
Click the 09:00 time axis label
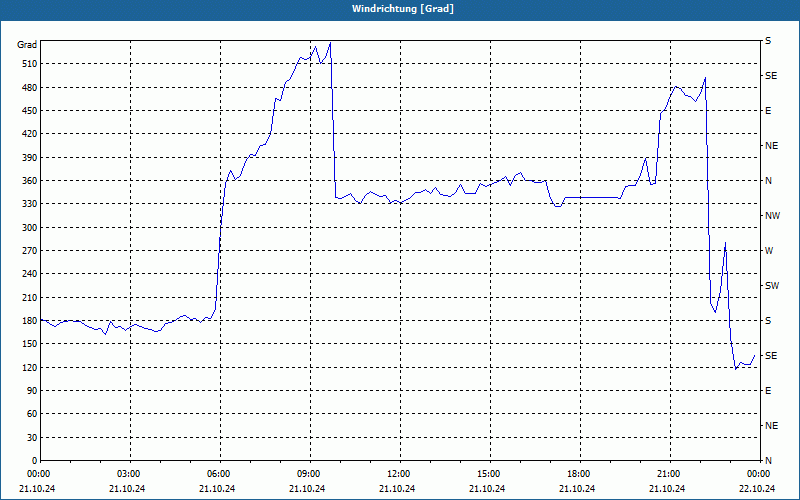[310, 474]
